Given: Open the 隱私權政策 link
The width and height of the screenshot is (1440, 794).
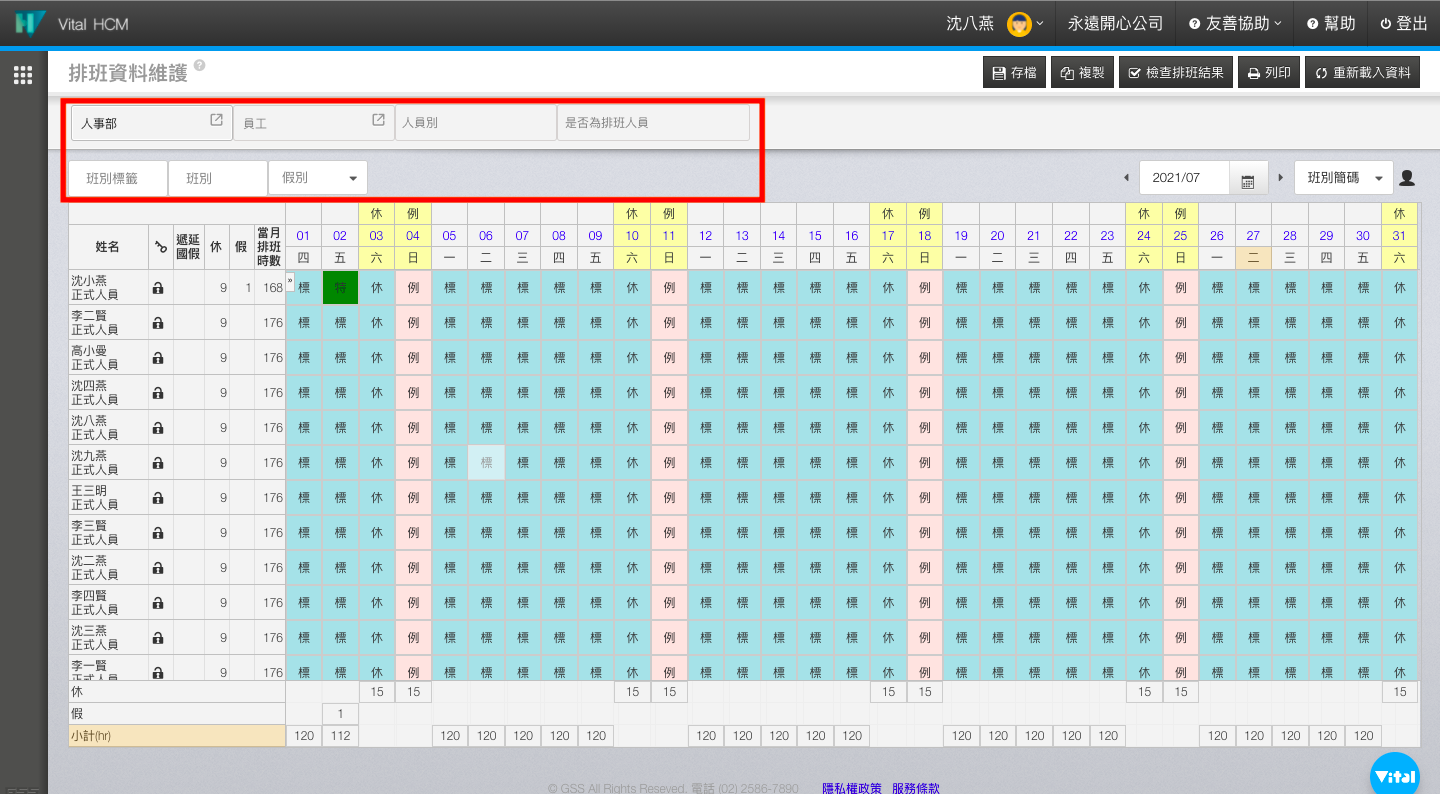Looking at the screenshot, I should tap(852, 788).
